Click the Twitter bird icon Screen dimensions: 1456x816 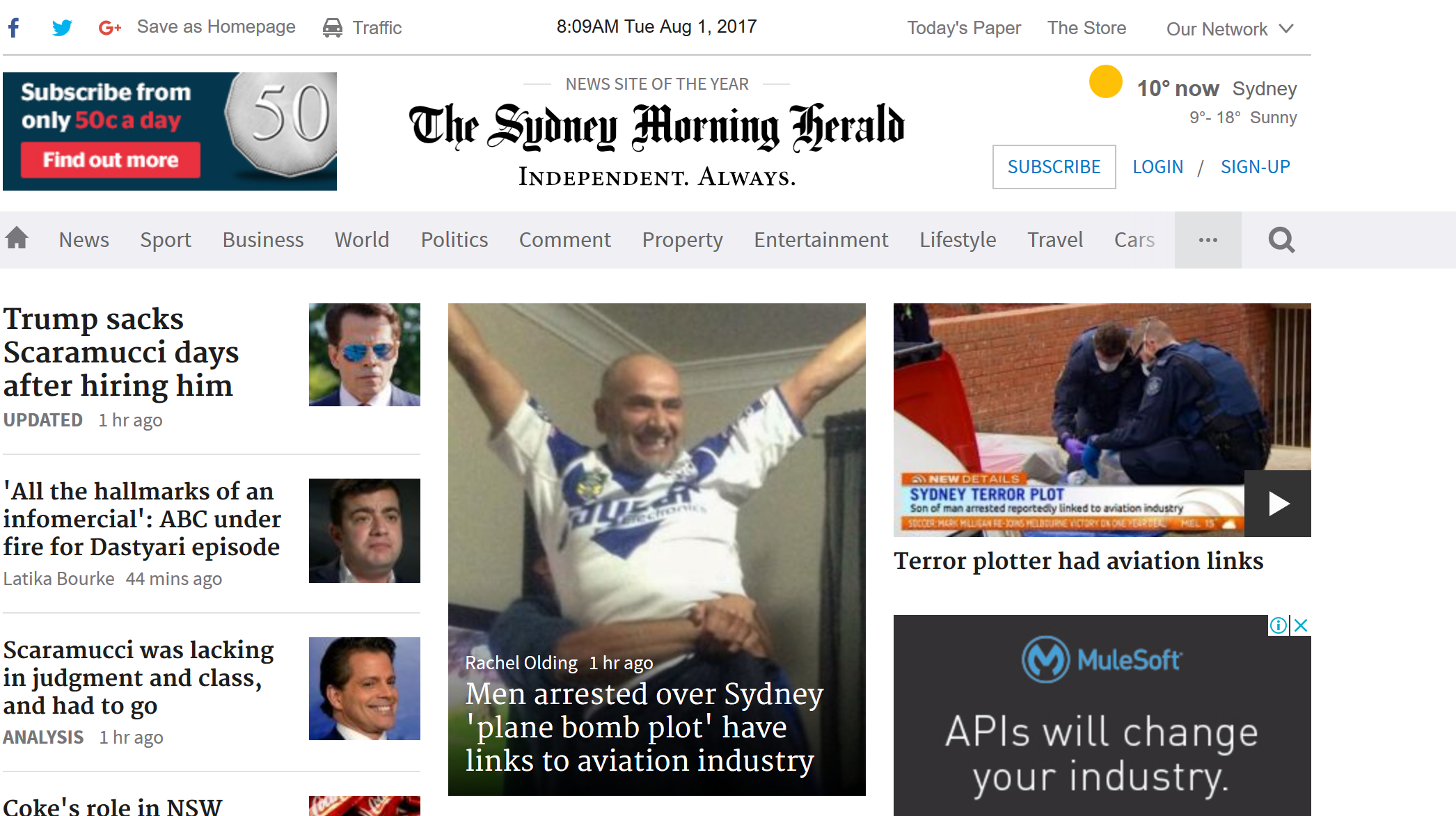62,28
